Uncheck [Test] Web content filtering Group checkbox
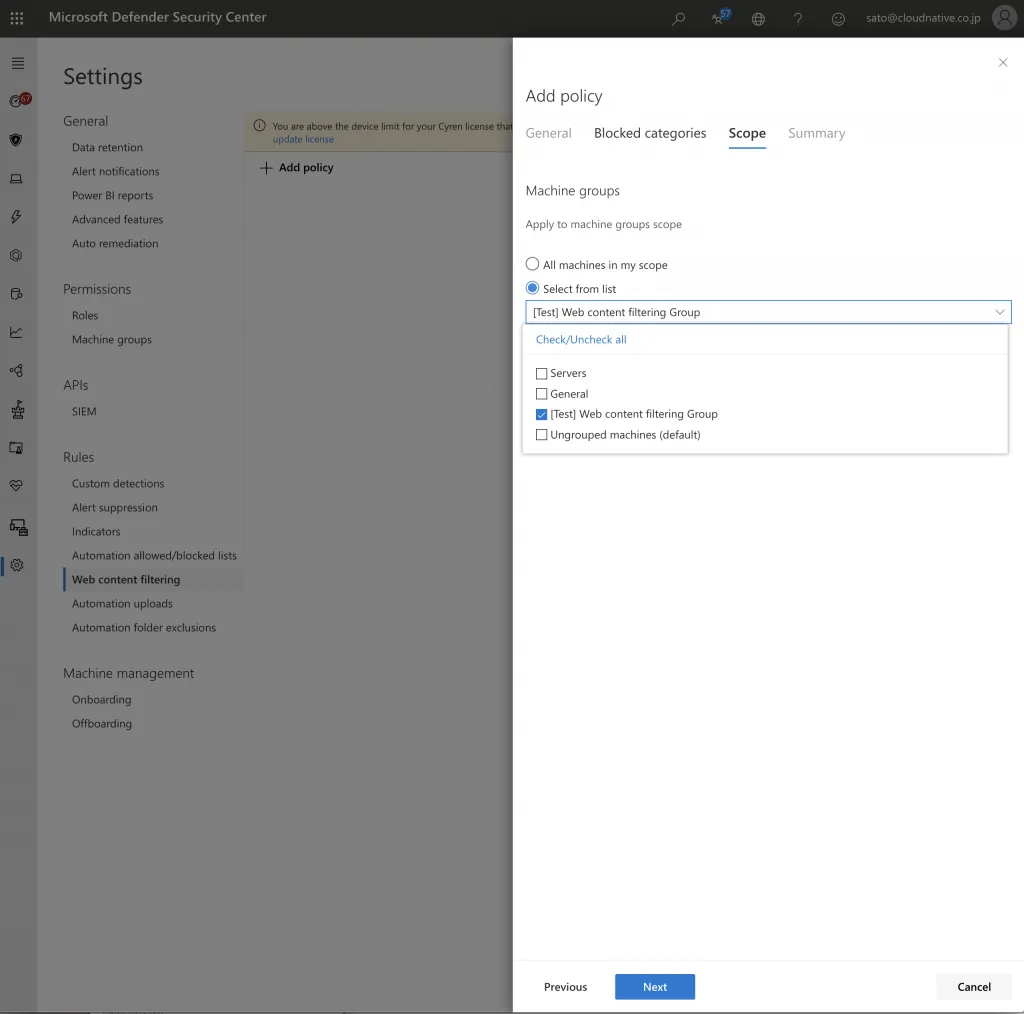Viewport: 1024px width, 1014px height. coord(542,414)
